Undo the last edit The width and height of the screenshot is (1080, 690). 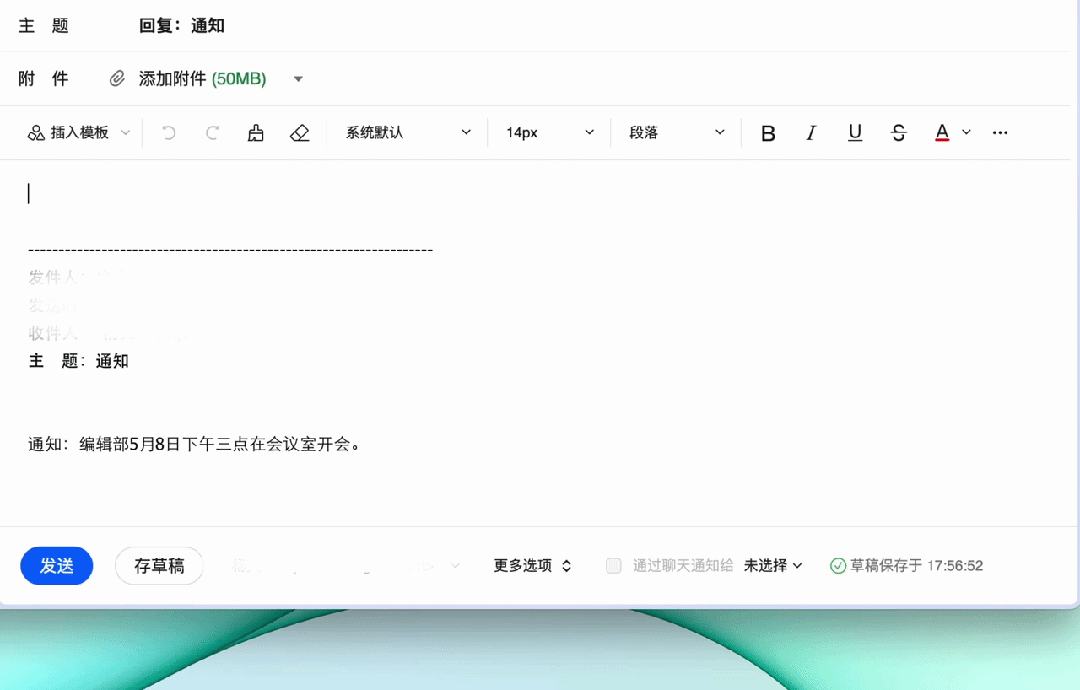point(169,132)
